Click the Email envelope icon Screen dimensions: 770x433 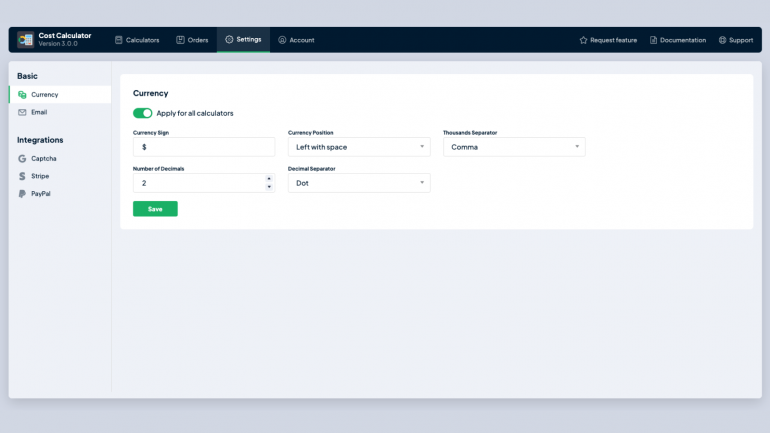point(22,112)
